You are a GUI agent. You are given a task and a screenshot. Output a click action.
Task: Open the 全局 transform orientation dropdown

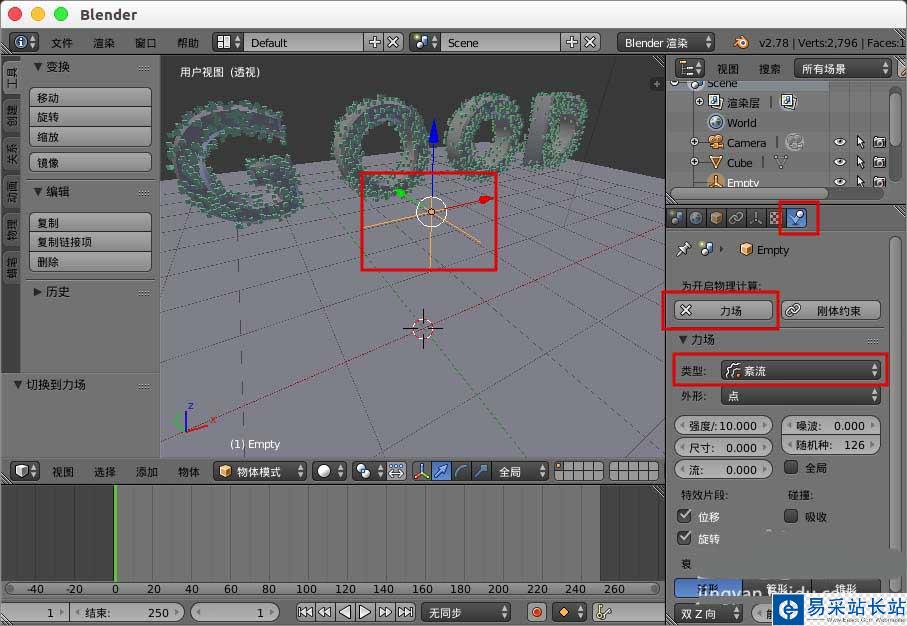pyautogui.click(x=519, y=472)
